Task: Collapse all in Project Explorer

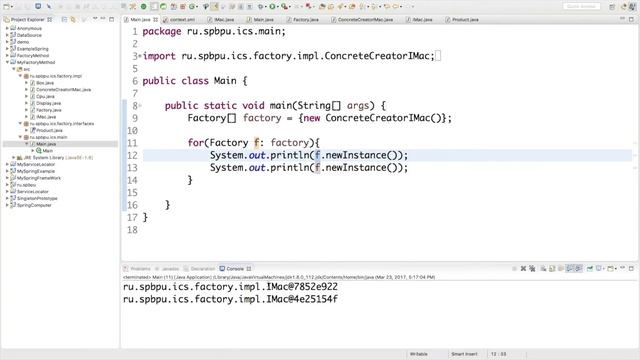Action: coord(64,20)
